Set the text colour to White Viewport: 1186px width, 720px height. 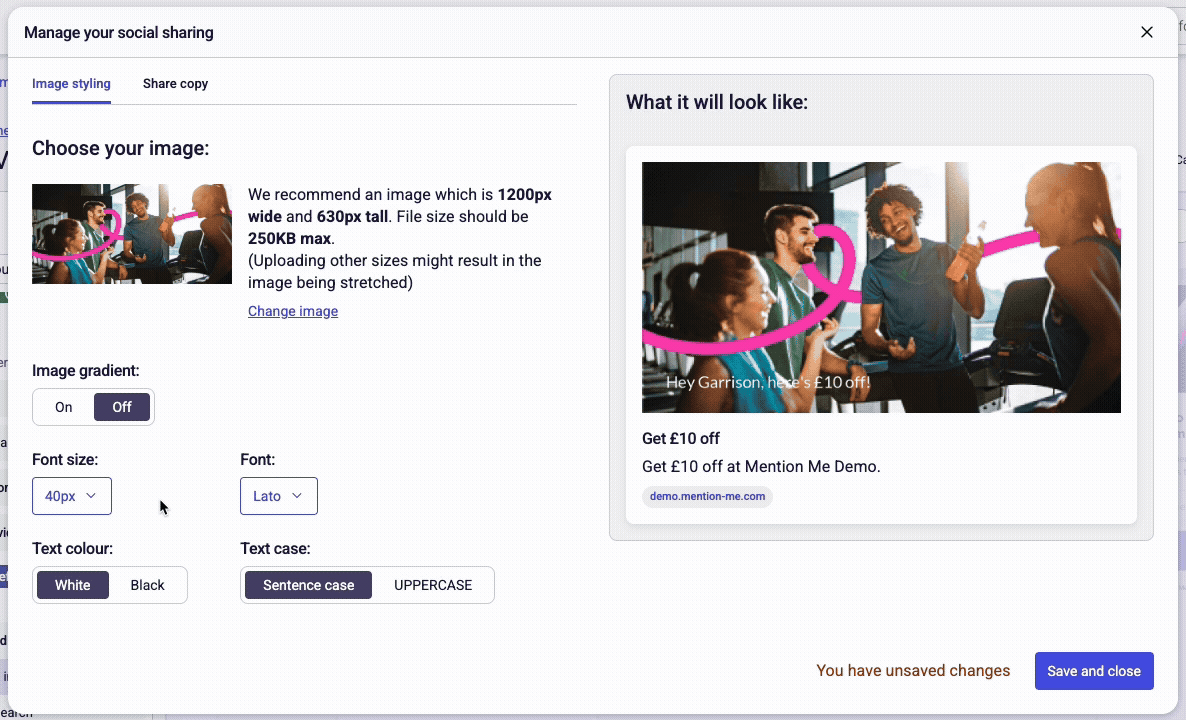[x=72, y=585]
